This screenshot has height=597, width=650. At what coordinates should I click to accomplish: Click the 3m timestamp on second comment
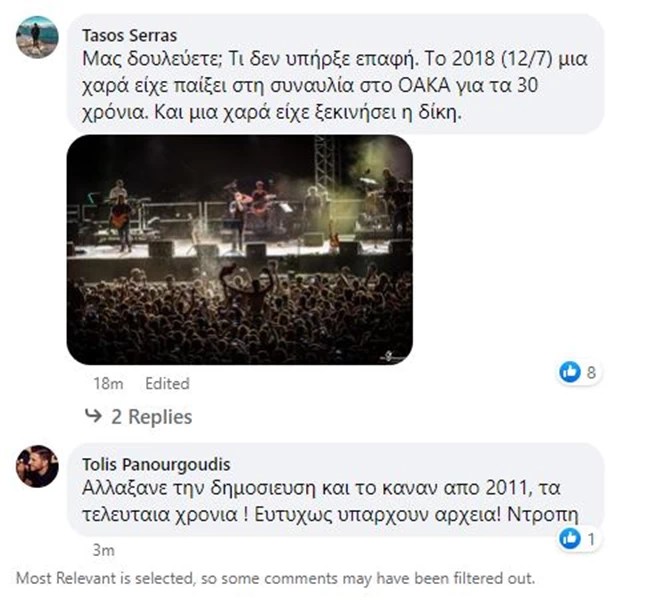tap(104, 551)
